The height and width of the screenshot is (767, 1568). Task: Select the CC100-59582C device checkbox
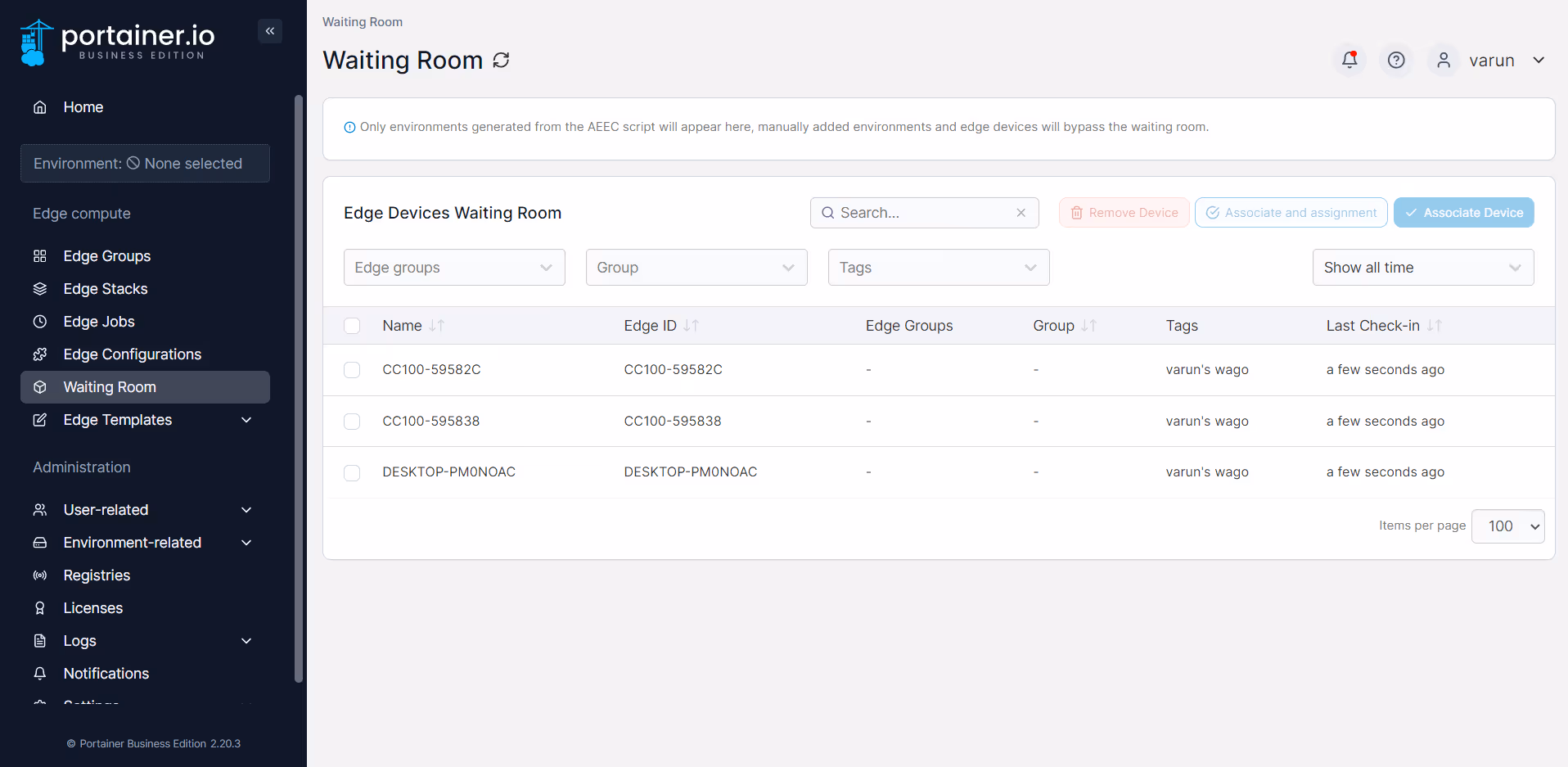pos(352,370)
